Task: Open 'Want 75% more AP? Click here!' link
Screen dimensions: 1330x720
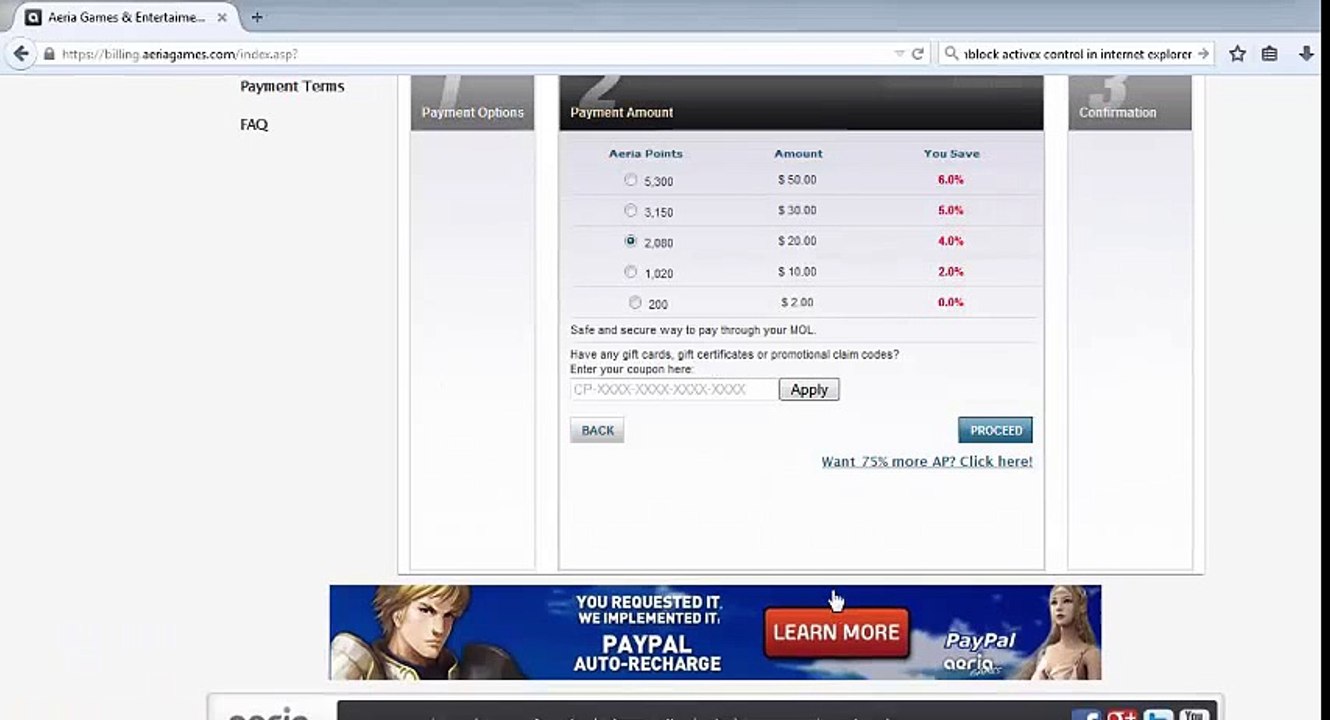Action: click(x=927, y=461)
